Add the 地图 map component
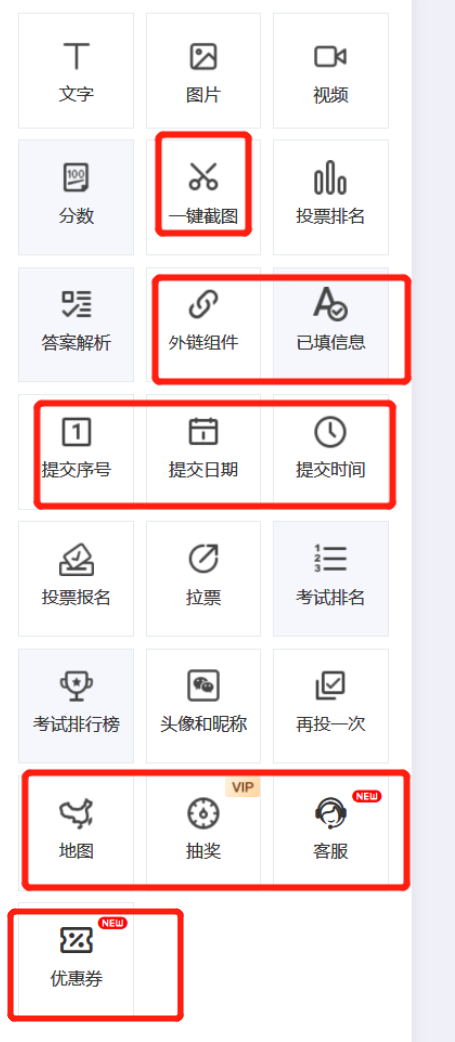Screen dimensions: 455x1042 [76, 832]
